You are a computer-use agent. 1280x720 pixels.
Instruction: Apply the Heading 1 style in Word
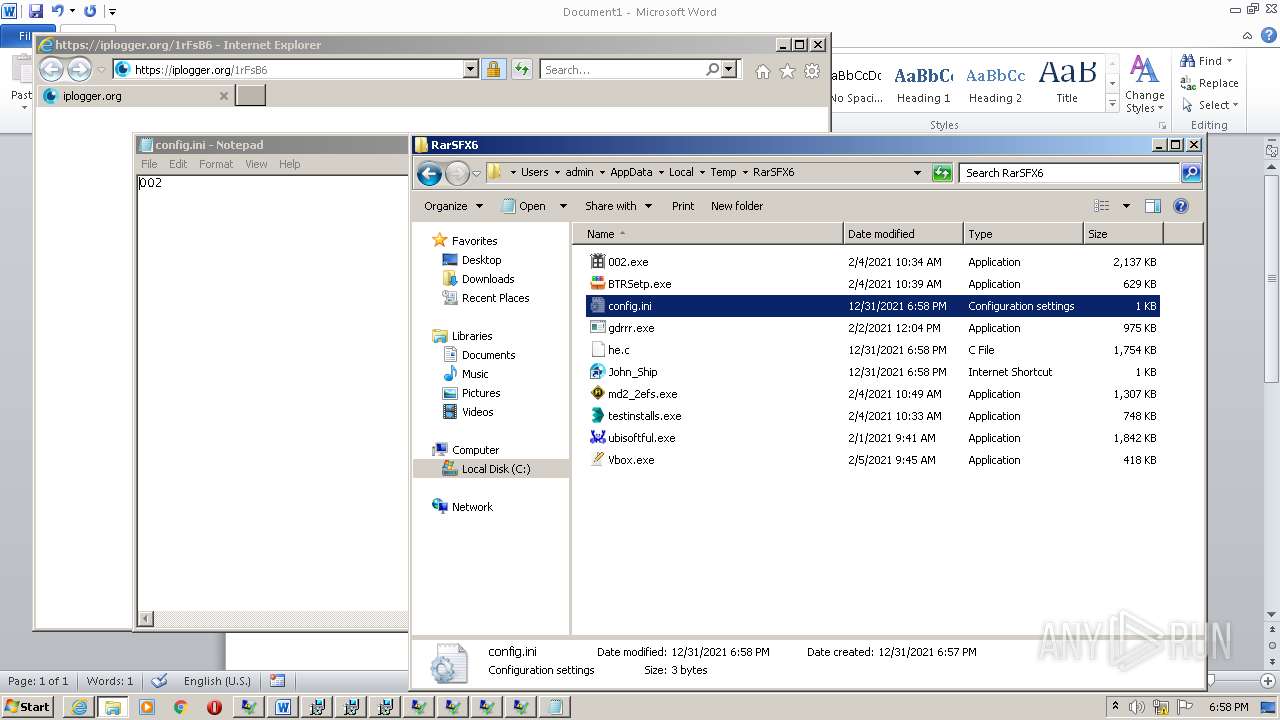coord(923,84)
